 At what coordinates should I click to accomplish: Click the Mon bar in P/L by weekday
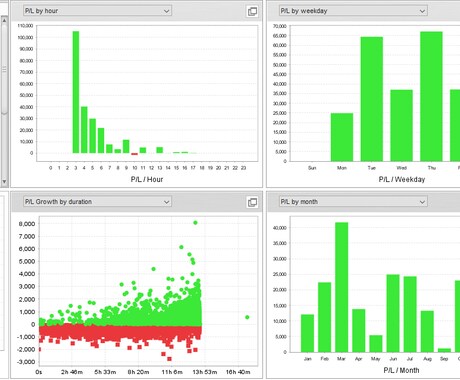coord(342,137)
